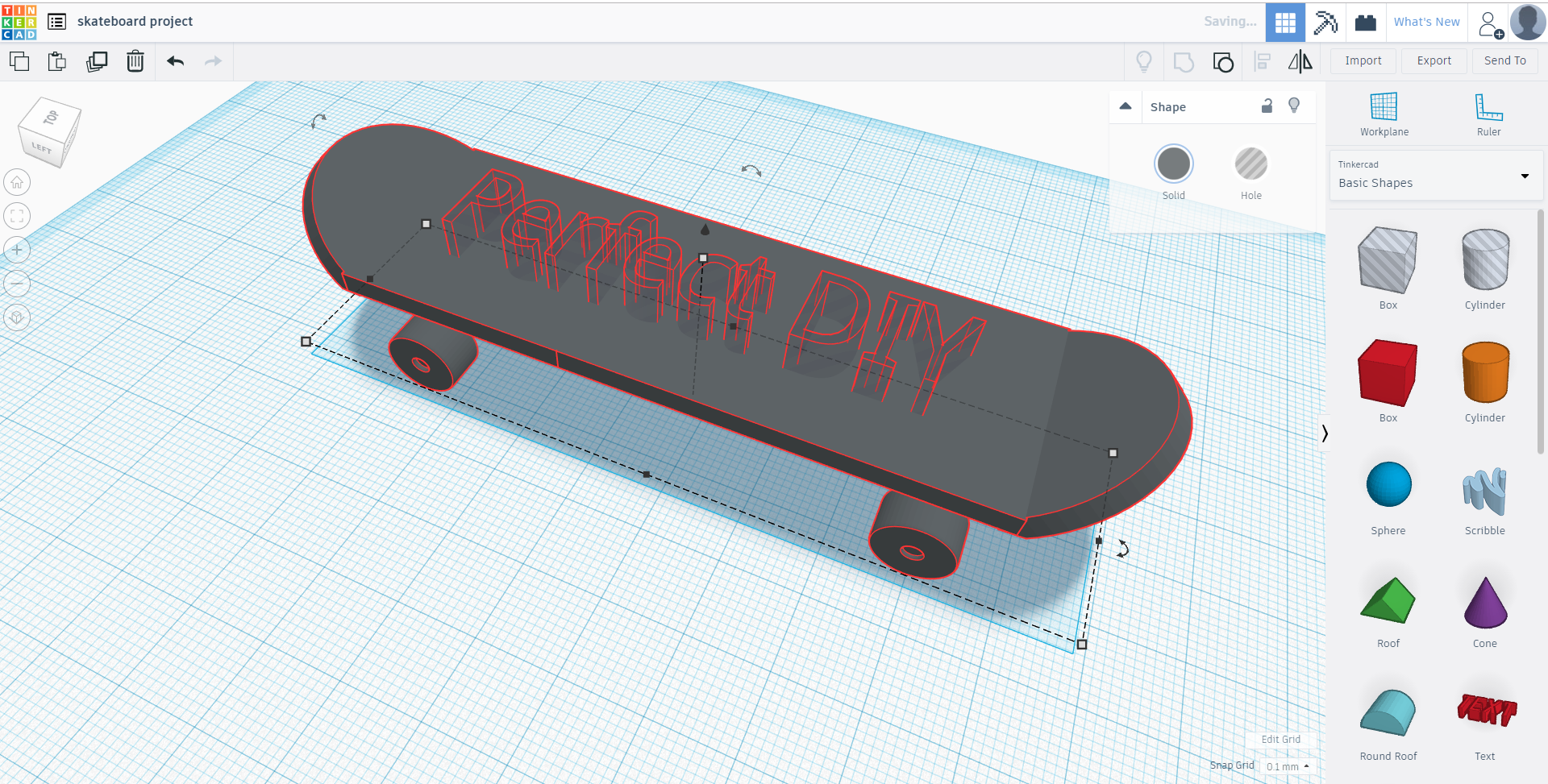Pick the striped hole Cylinder shape
Viewport: 1548px width, 784px height.
click(x=1485, y=259)
